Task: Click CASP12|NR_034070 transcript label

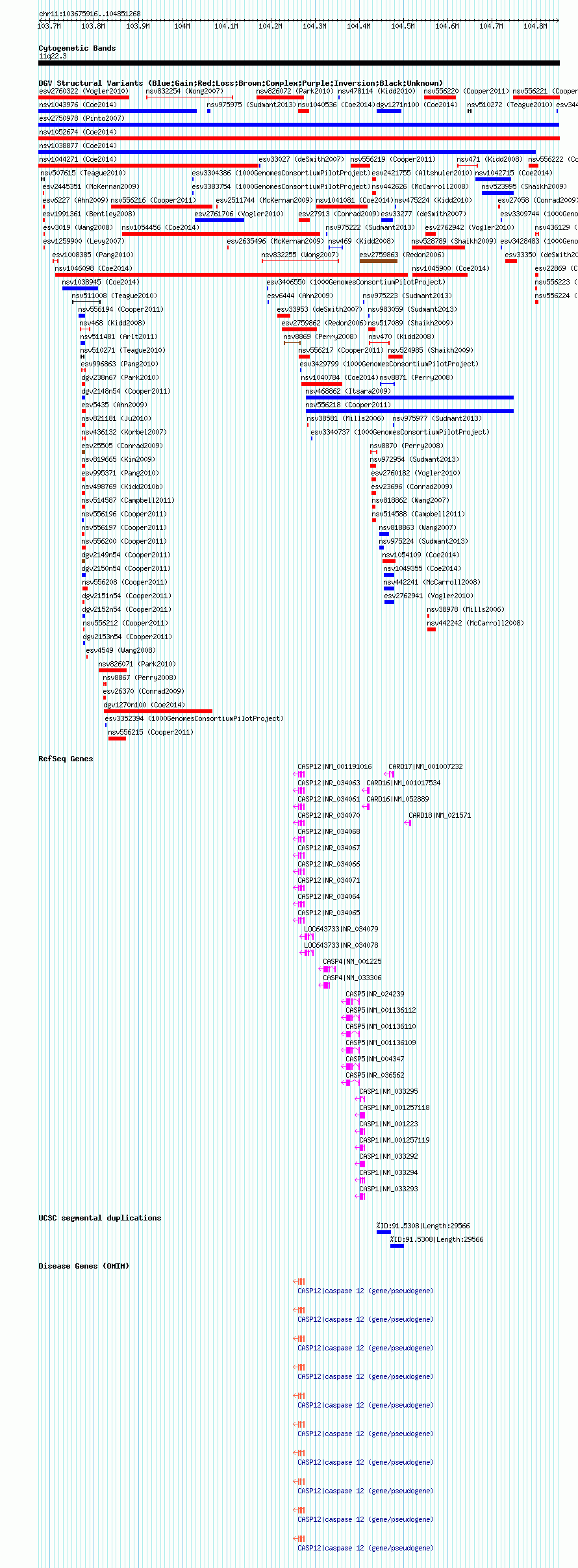Action: point(329,815)
